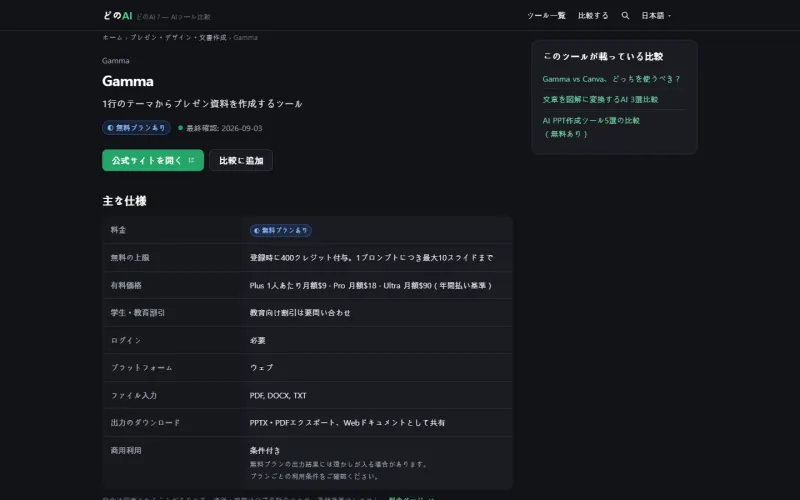Viewport: 800px width, 500px height.
Task: Click 最終確認: 2026-09-03 text
Action: (x=224, y=128)
